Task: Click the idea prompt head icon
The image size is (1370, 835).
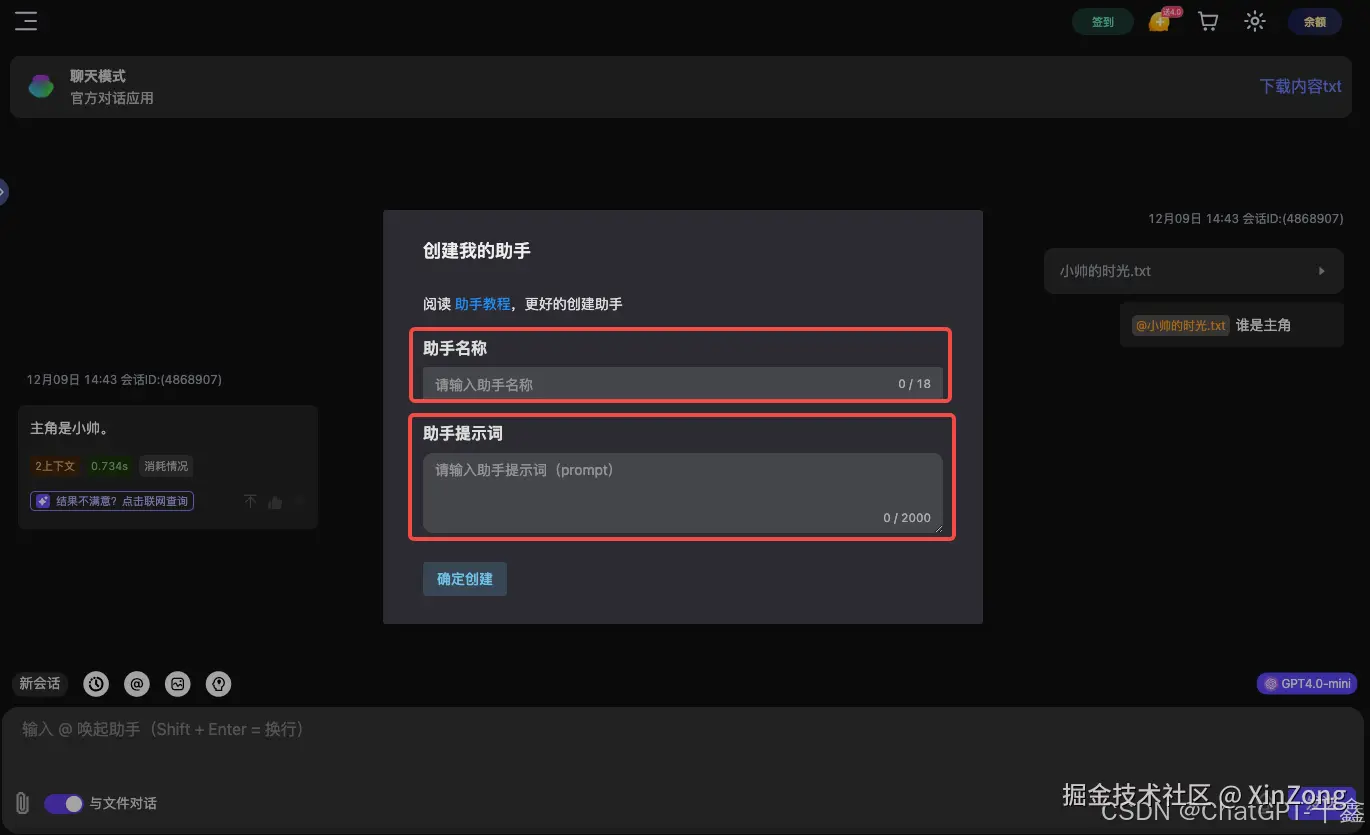Action: (x=218, y=684)
